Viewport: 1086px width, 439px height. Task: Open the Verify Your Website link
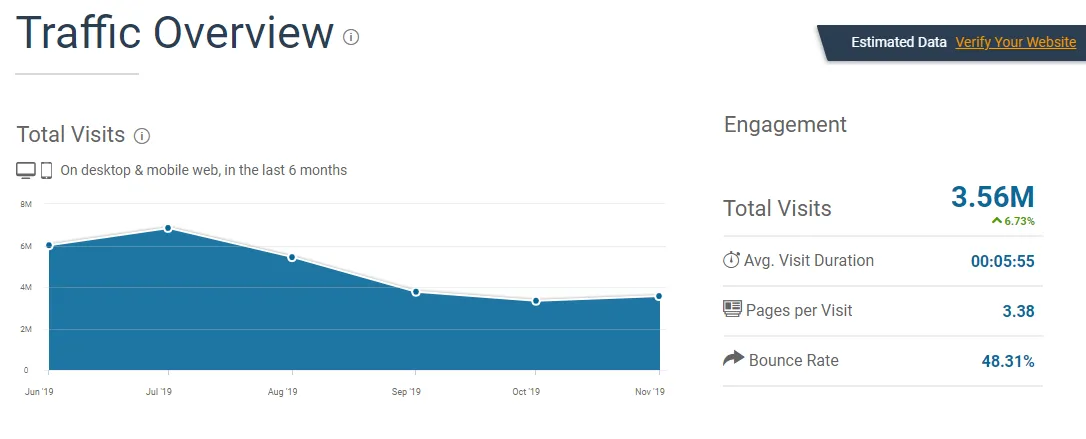click(x=1015, y=42)
